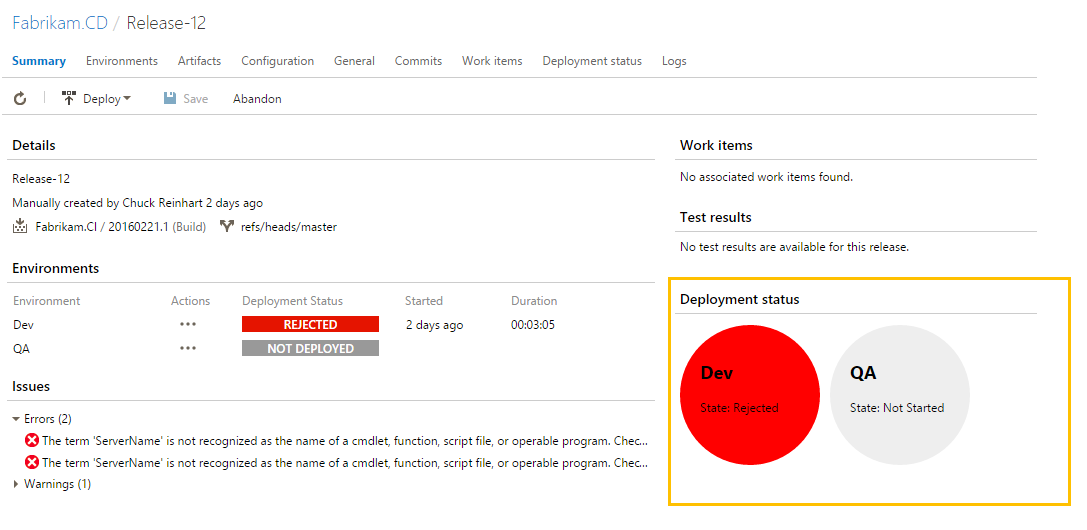Click the grey NOT DEPLOYED status badge

pos(311,348)
